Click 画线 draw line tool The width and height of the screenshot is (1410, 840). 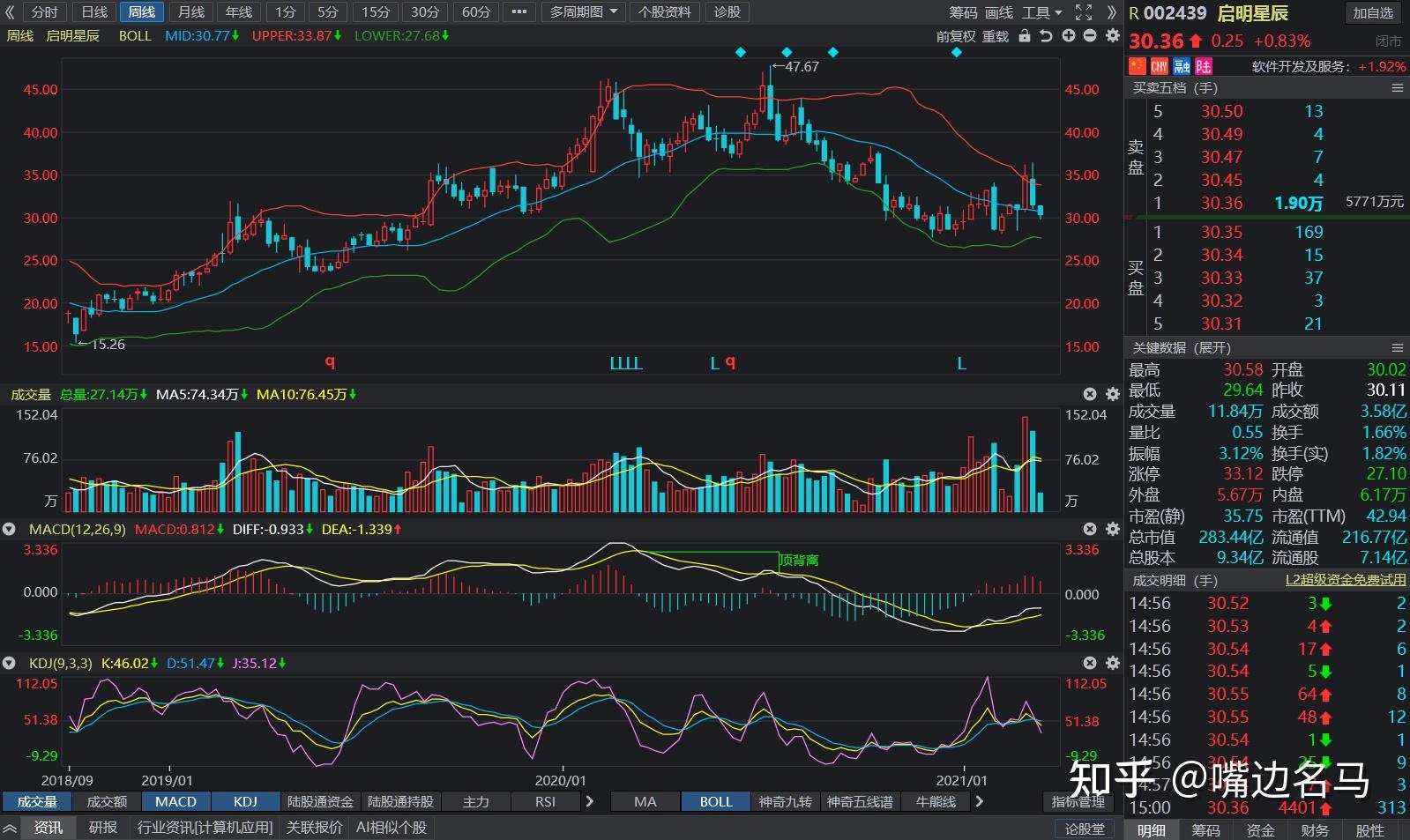point(999,12)
